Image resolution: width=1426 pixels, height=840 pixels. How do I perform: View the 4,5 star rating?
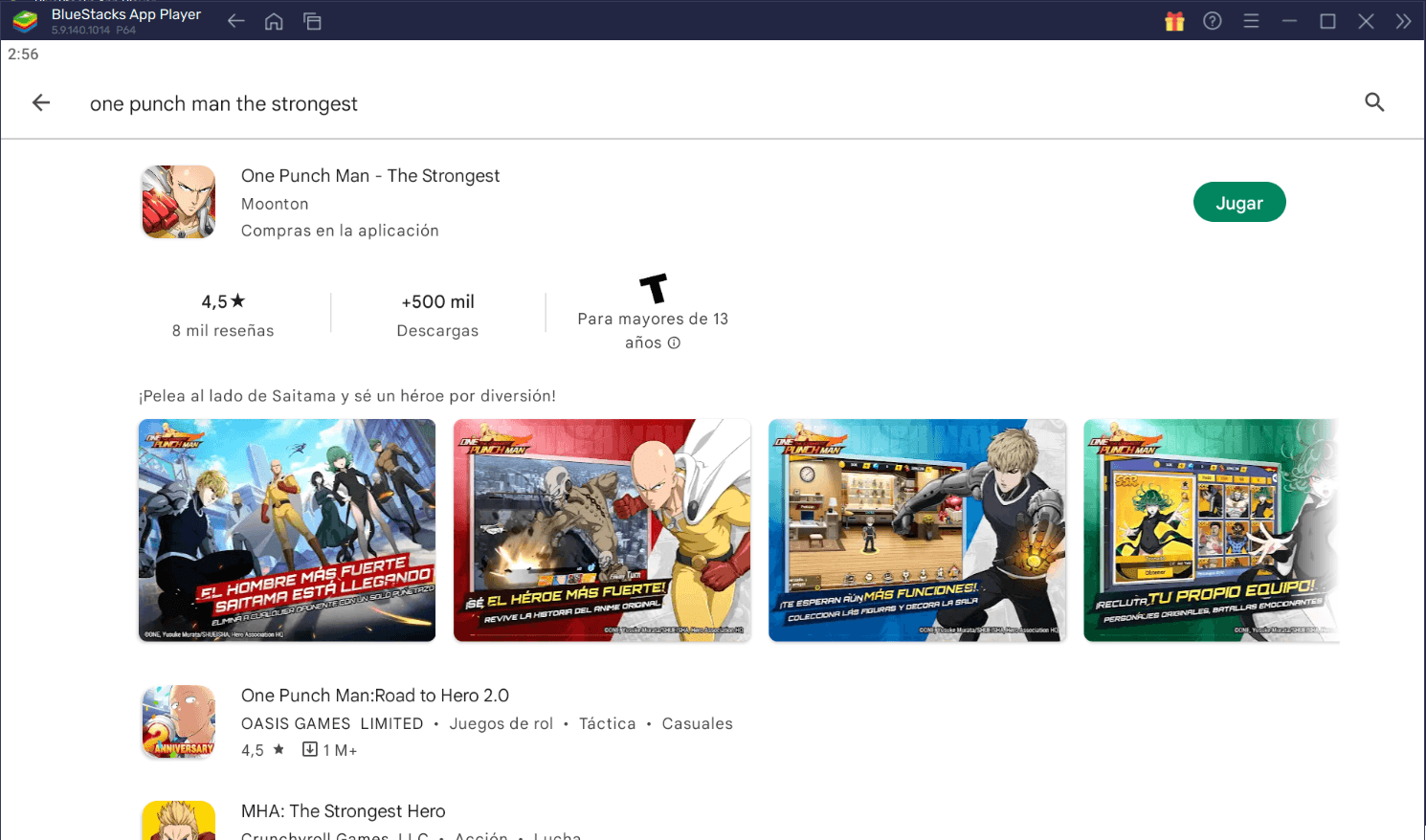(x=223, y=301)
